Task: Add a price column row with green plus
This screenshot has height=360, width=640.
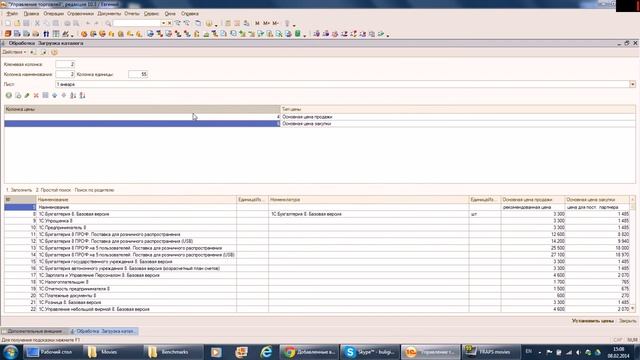Action: [x=9, y=96]
